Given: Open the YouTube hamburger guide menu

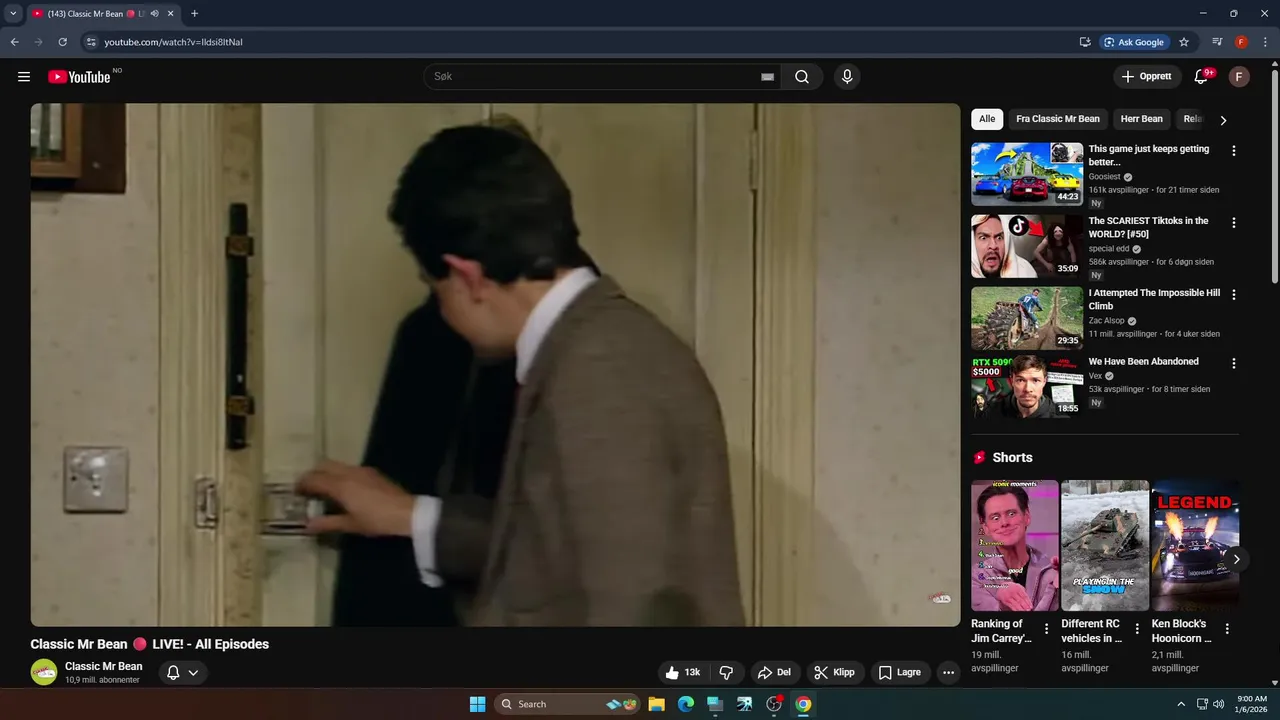Looking at the screenshot, I should 24,77.
